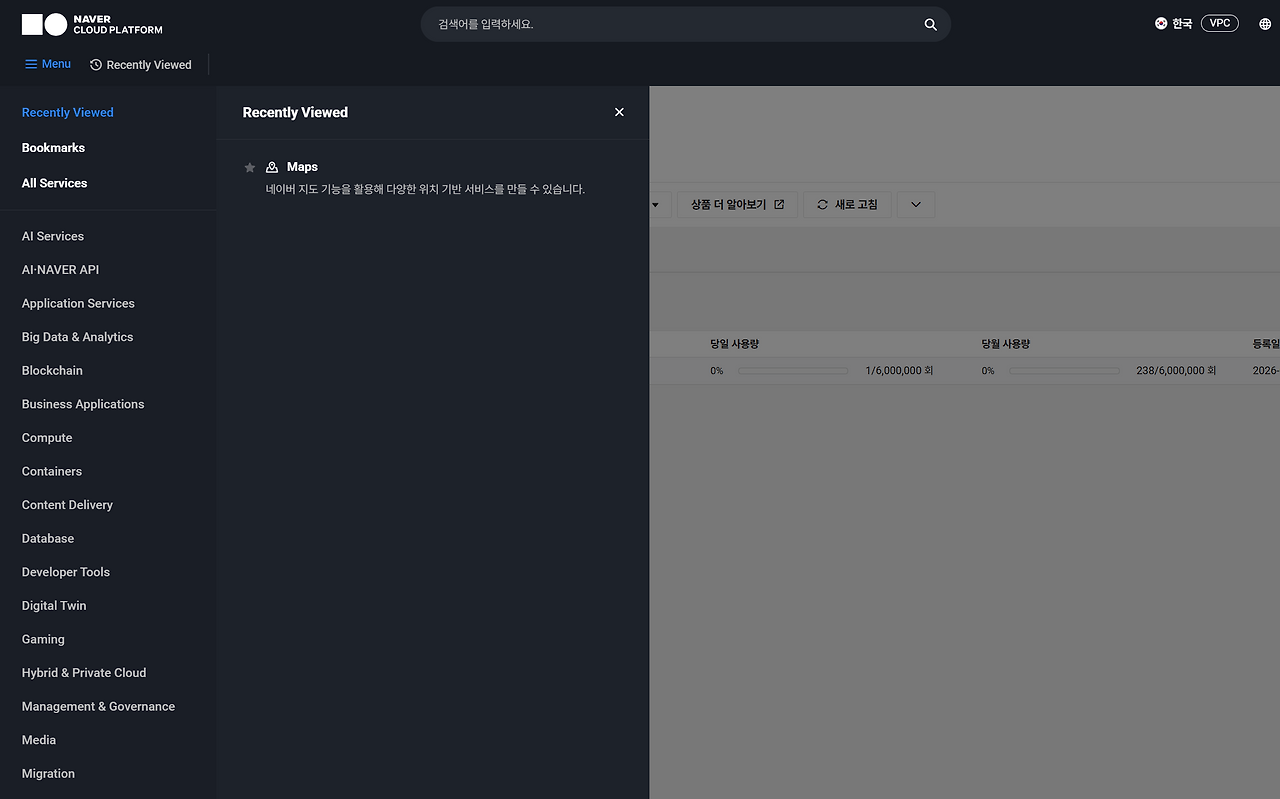Select Recently Viewed in the sidebar
Image resolution: width=1280 pixels, height=799 pixels.
[x=68, y=112]
